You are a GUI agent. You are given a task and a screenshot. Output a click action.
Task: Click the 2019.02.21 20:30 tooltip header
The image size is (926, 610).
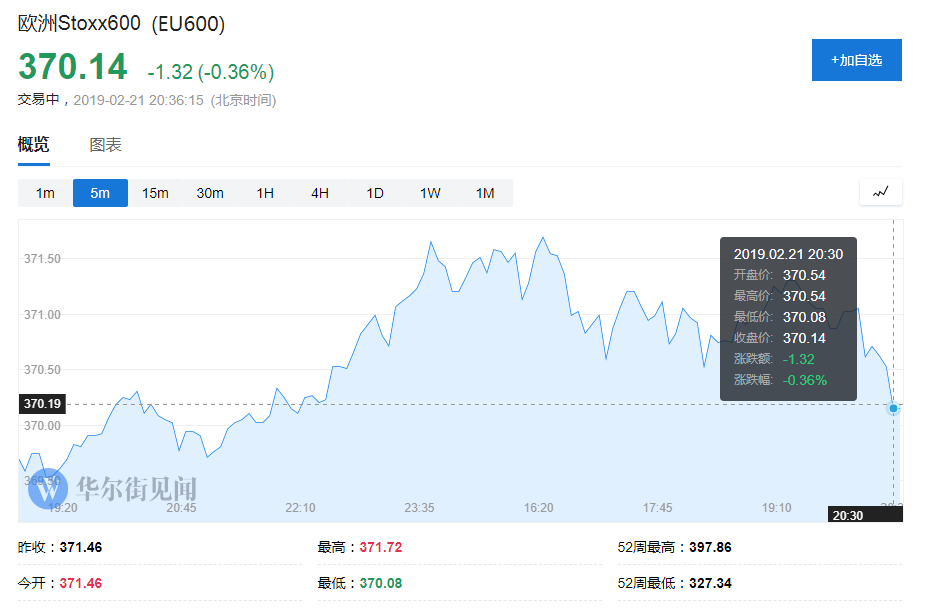pos(788,254)
